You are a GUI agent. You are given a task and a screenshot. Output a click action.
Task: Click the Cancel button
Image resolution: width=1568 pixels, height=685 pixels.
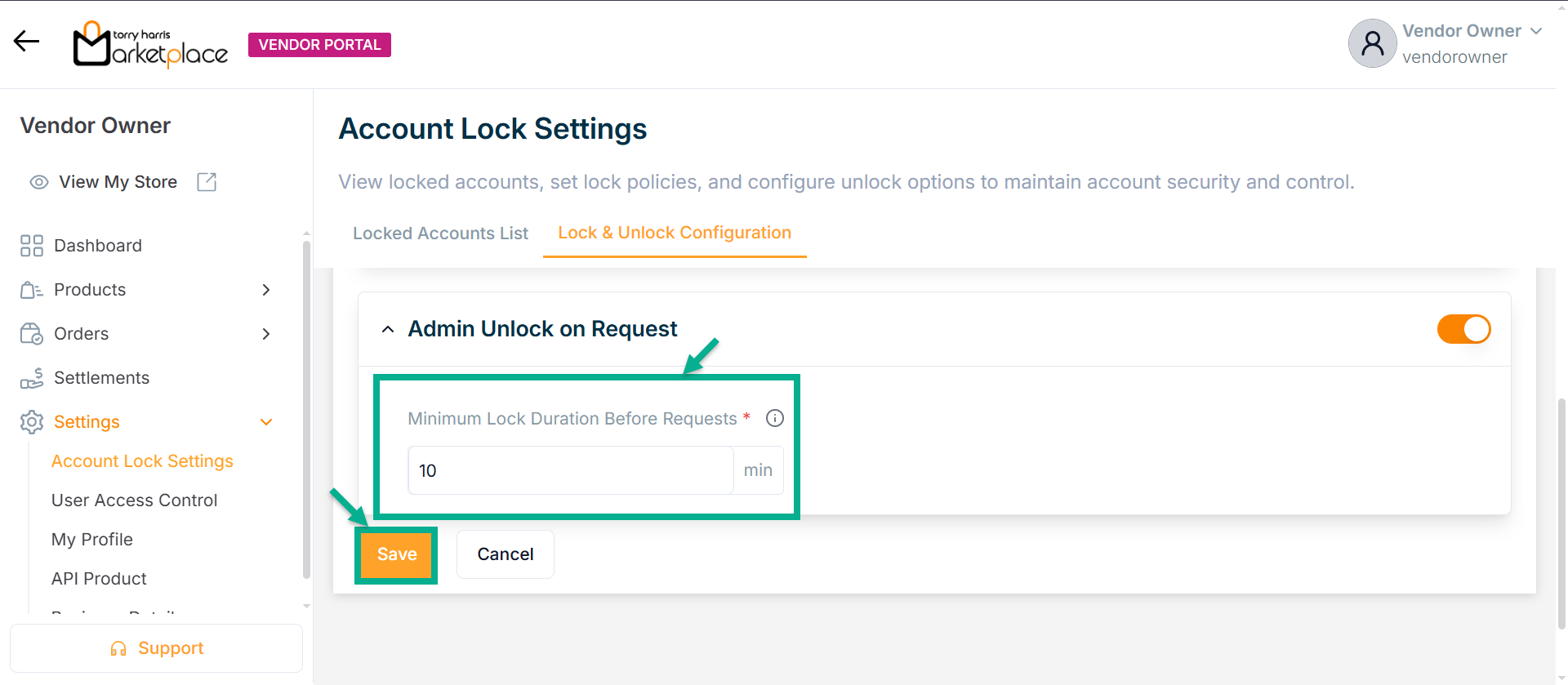pyautogui.click(x=505, y=554)
